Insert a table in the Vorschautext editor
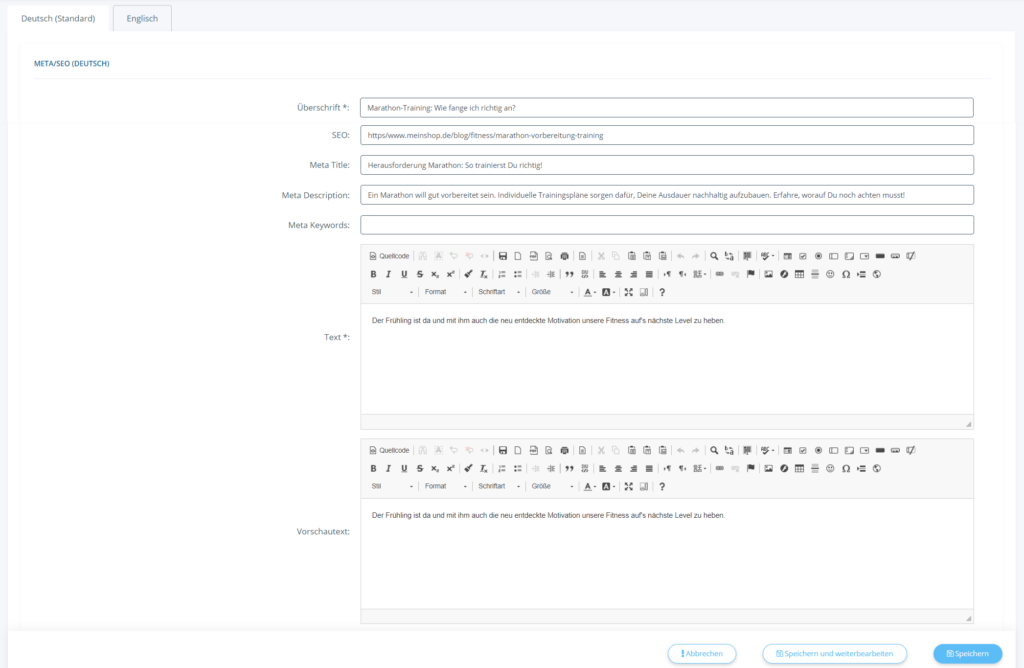 click(799, 468)
